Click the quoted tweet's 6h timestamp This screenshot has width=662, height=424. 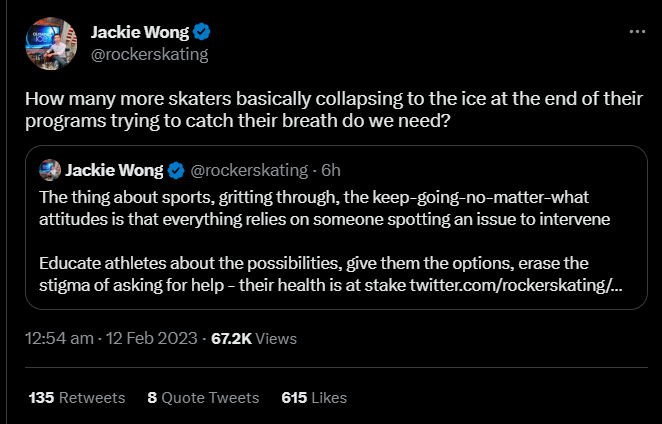click(x=331, y=167)
